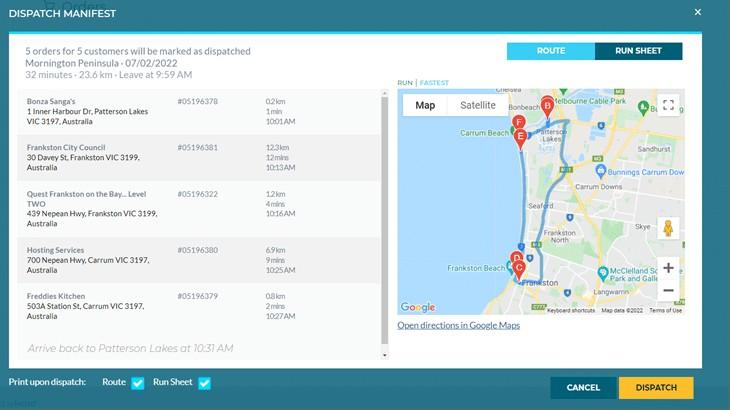The image size is (730, 410).
Task: Switch to the RUN SHEET tab
Action: (x=638, y=51)
